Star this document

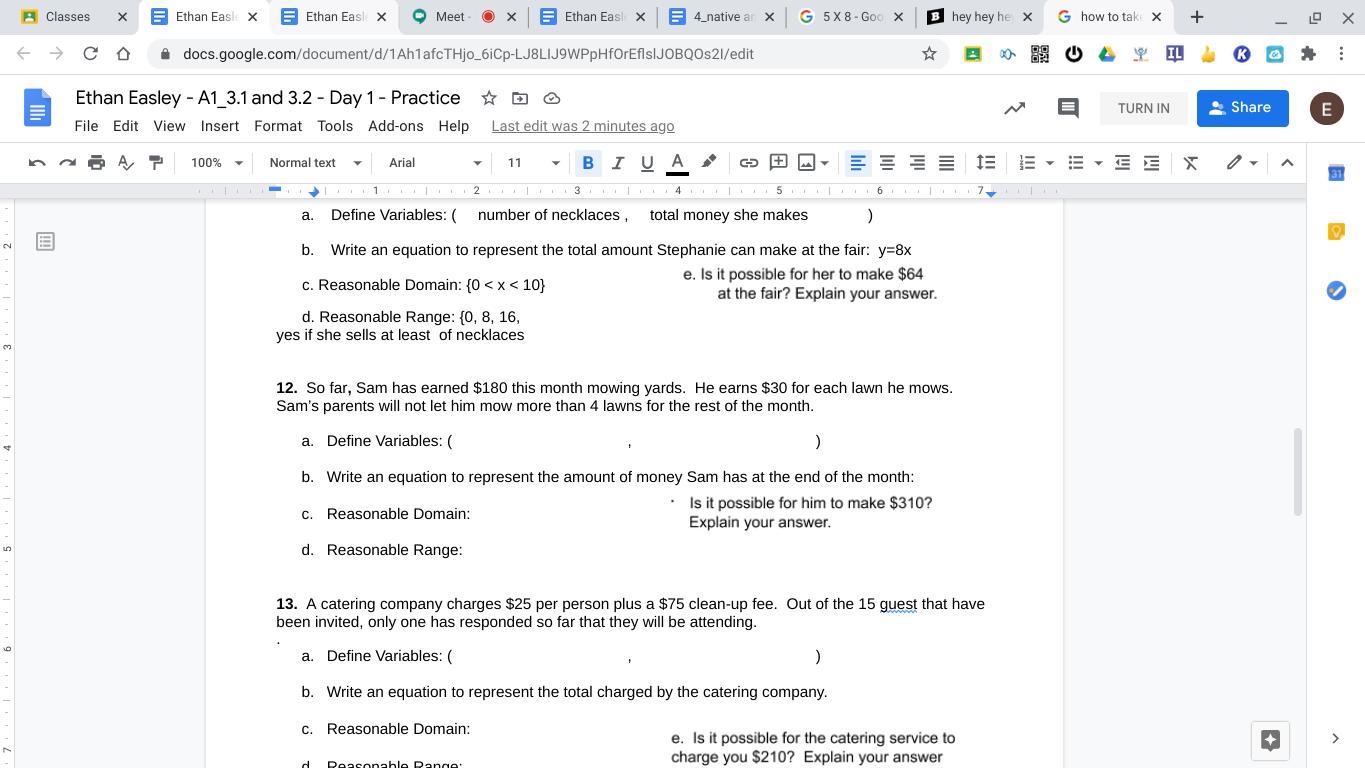point(489,98)
